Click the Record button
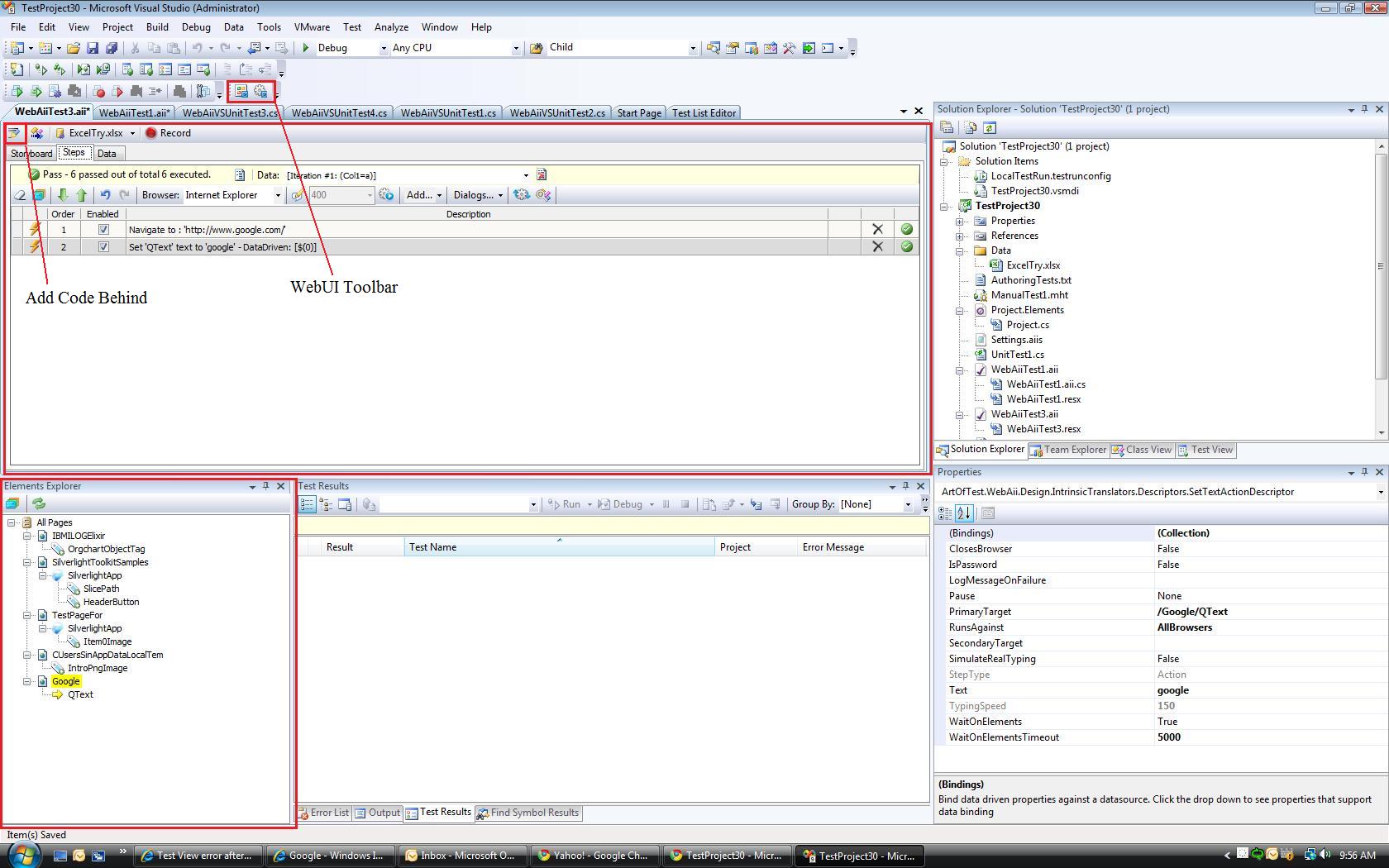 tap(168, 133)
